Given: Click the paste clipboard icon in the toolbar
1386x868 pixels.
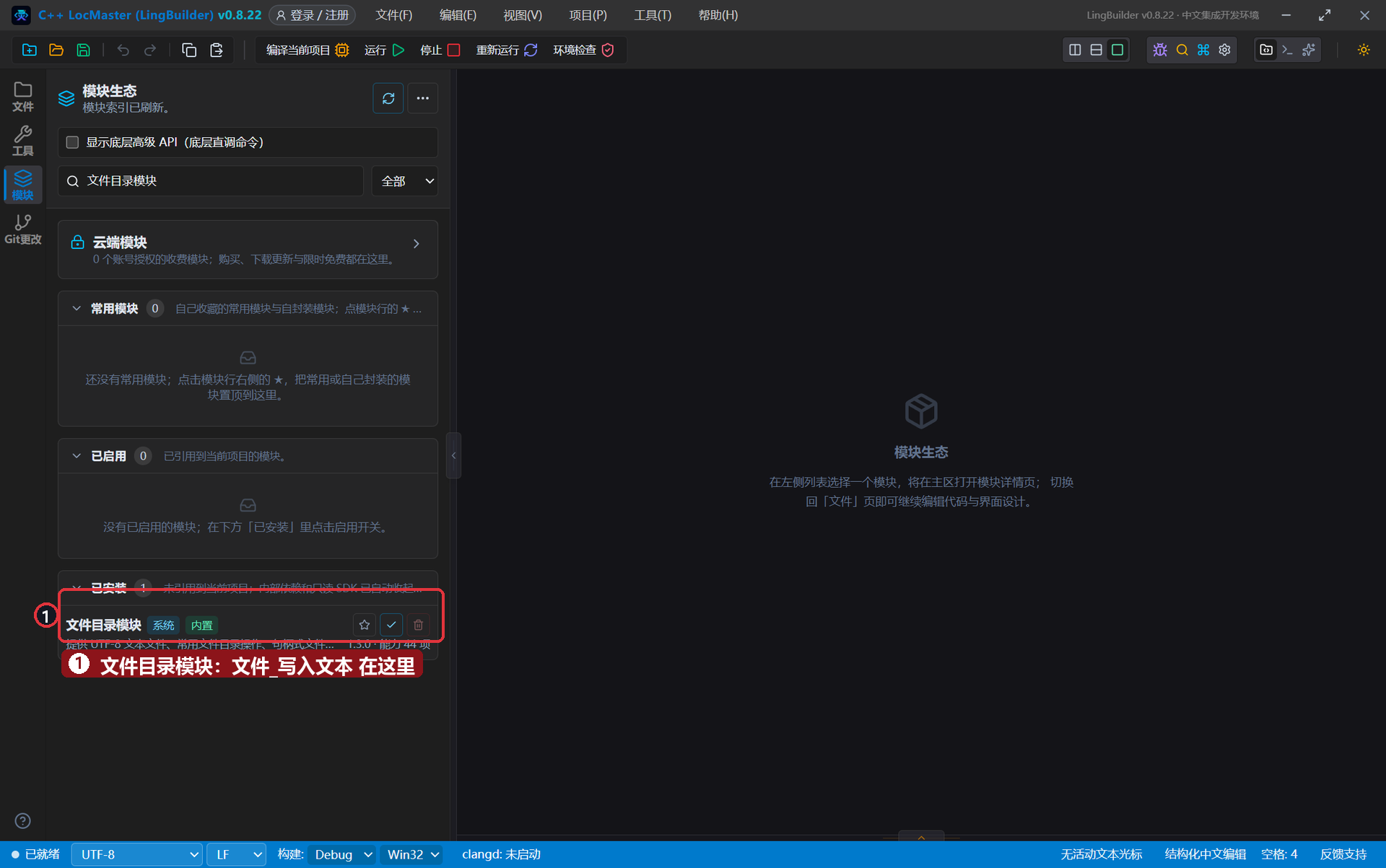Looking at the screenshot, I should point(216,50).
